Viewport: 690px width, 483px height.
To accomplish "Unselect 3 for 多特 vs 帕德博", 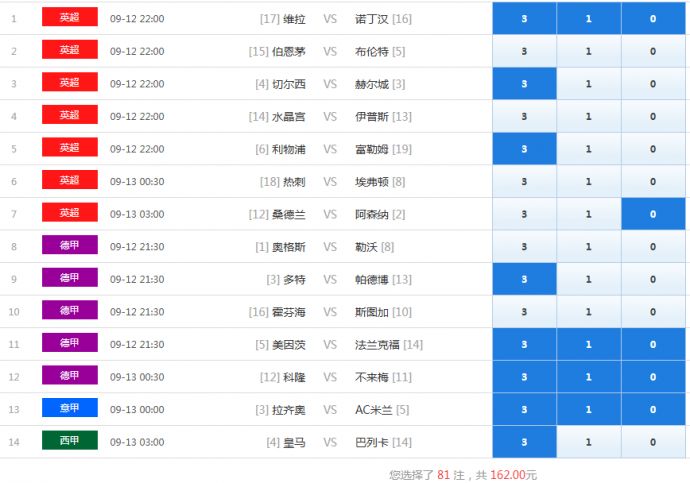I will [x=524, y=279].
